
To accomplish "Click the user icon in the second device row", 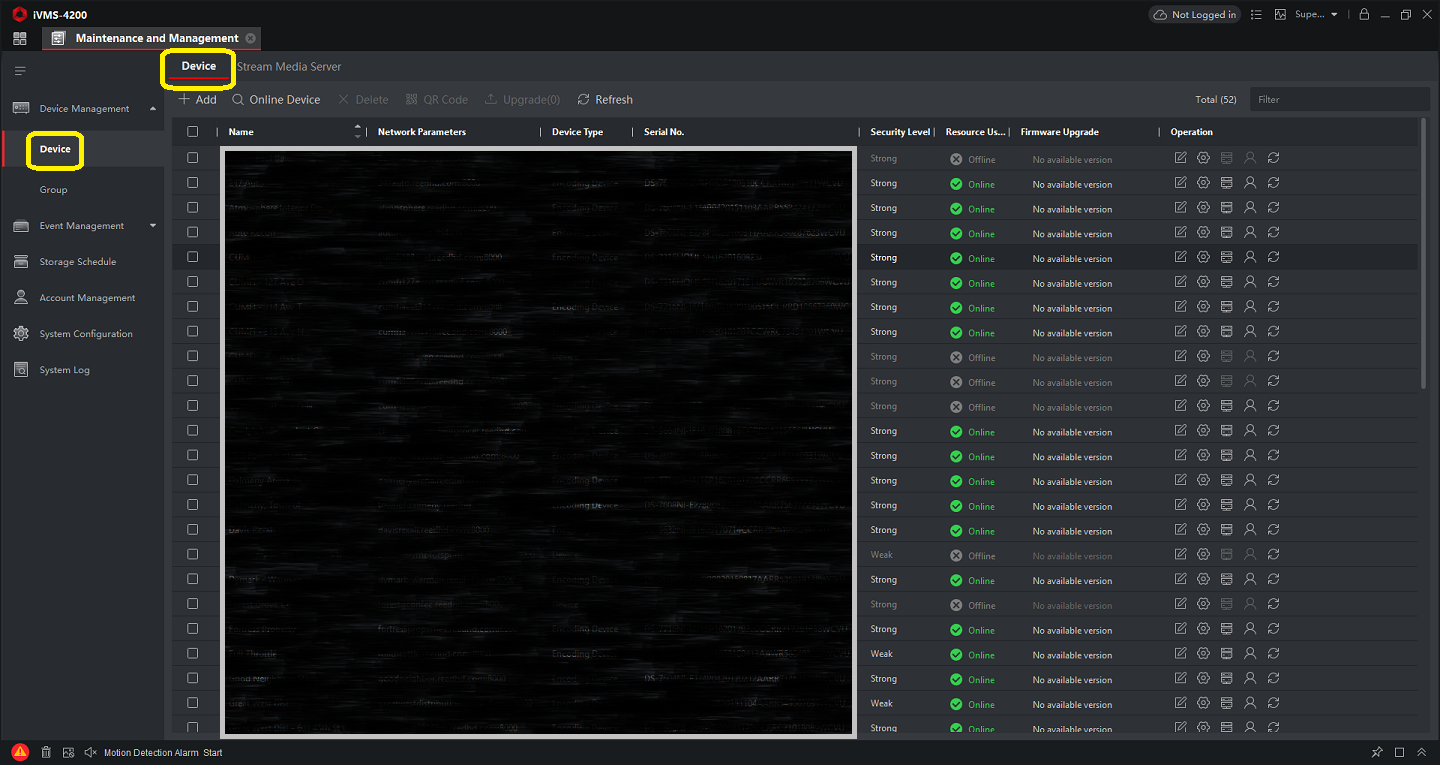I will (x=1249, y=183).
